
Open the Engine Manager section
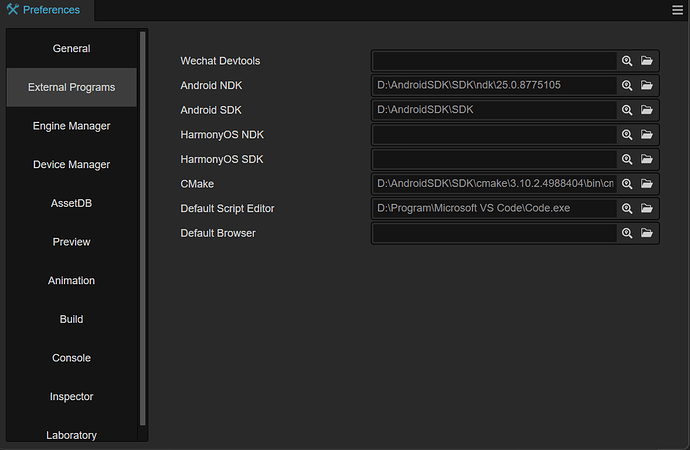[71, 126]
